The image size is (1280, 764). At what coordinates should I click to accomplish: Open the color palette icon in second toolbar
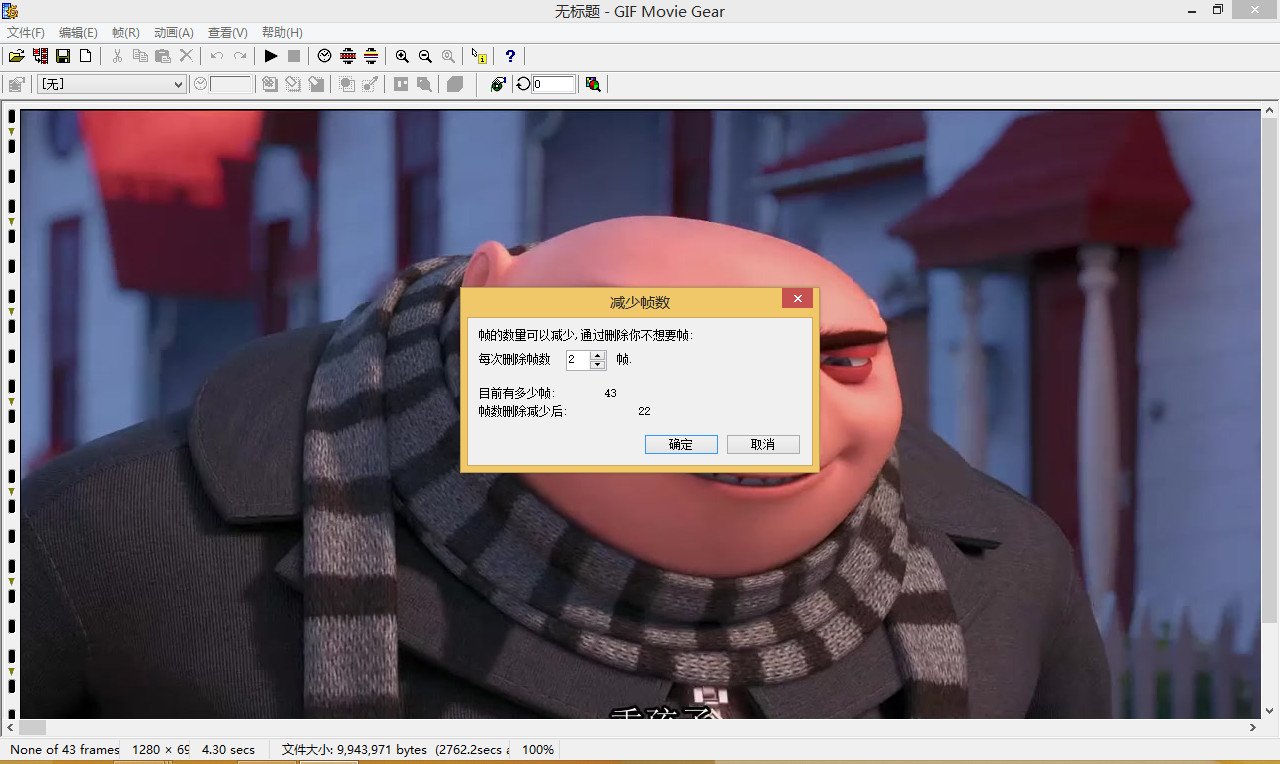(x=593, y=84)
